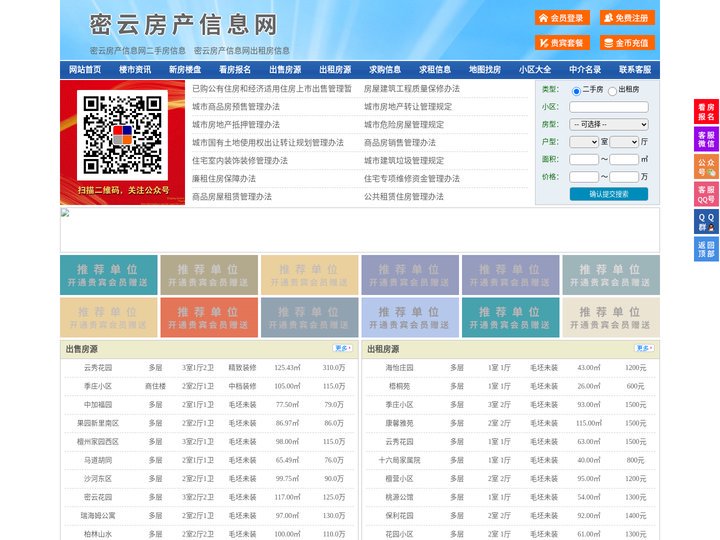Click the QR code image
Screen dimensions: 720x540
(122, 135)
